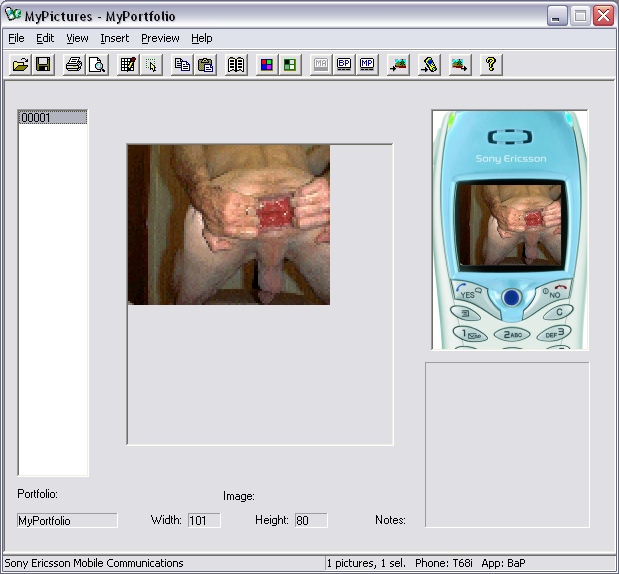Click the BP toolbar icon
Image resolution: width=619 pixels, height=574 pixels.
click(344, 64)
